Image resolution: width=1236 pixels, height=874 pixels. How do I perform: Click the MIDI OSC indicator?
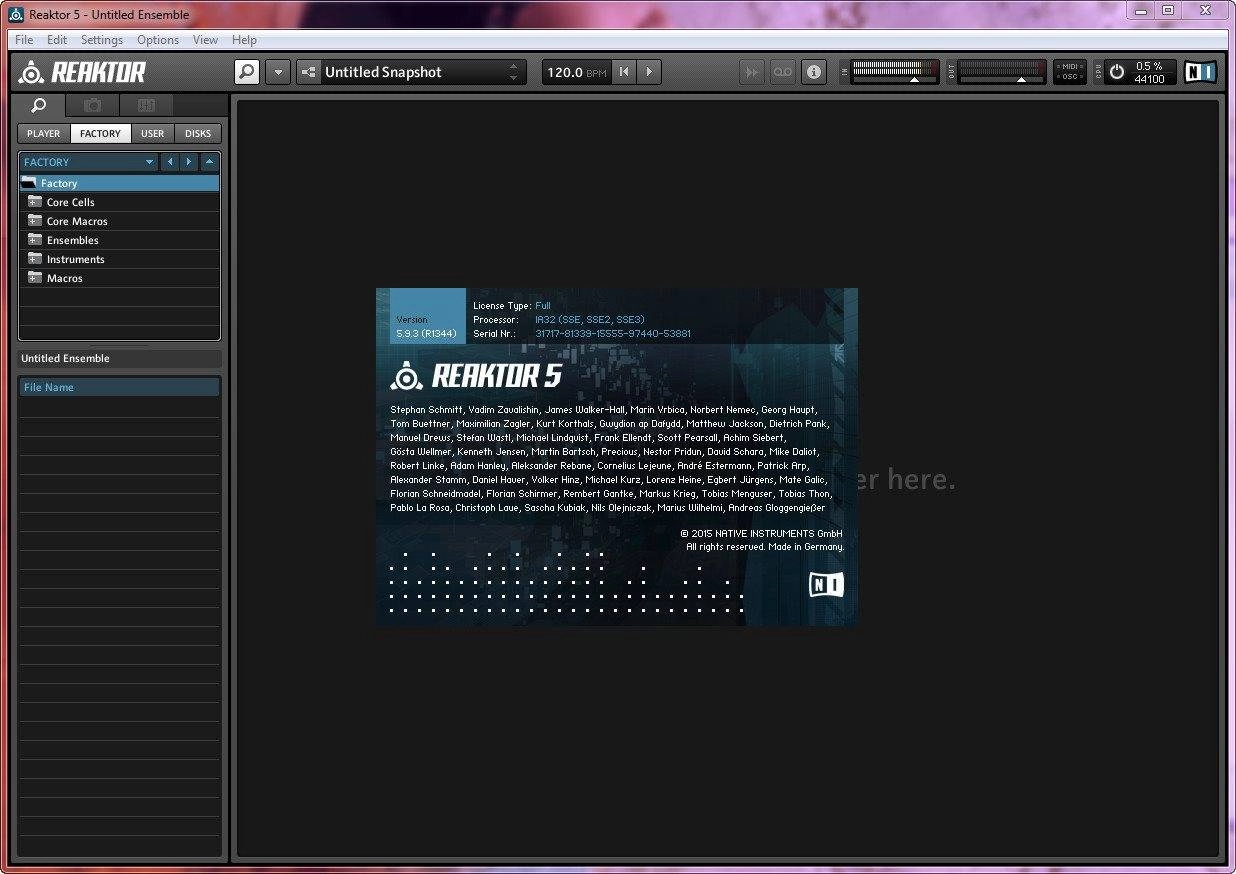(x=1069, y=72)
